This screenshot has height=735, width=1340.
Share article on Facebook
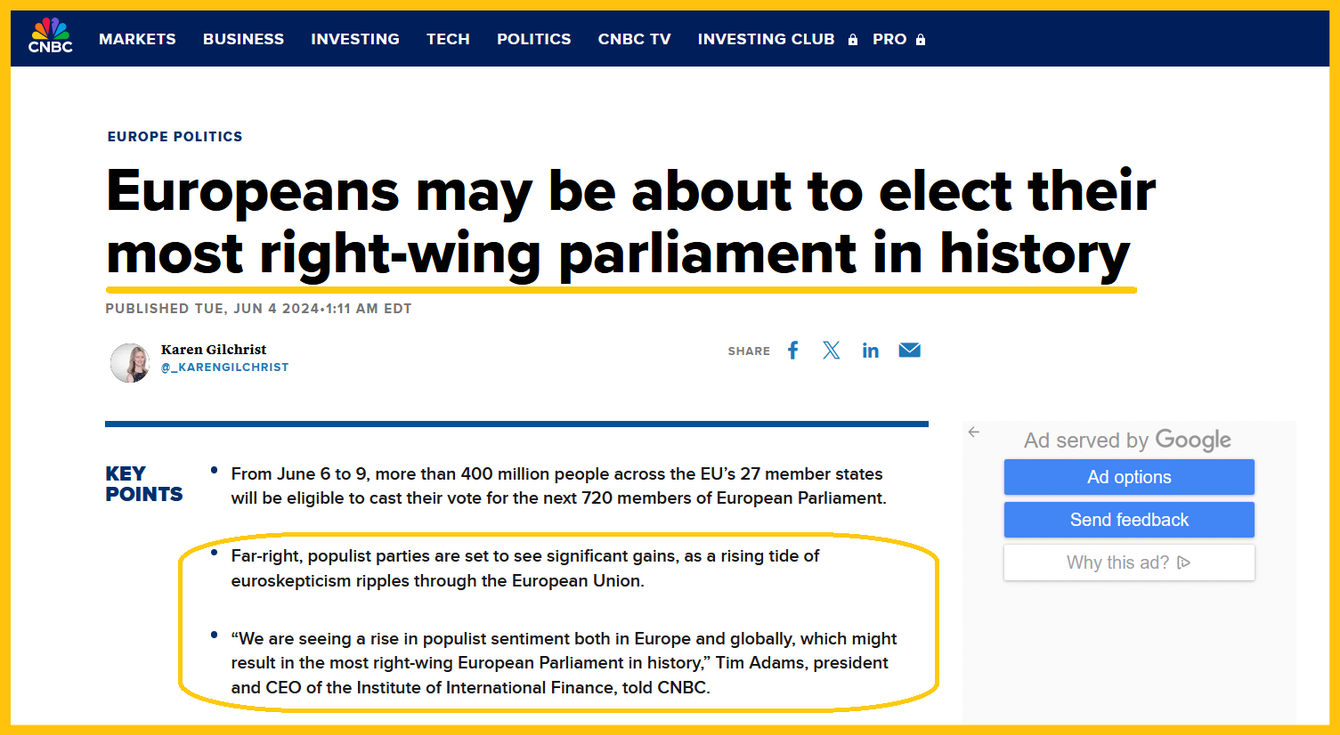coord(793,350)
